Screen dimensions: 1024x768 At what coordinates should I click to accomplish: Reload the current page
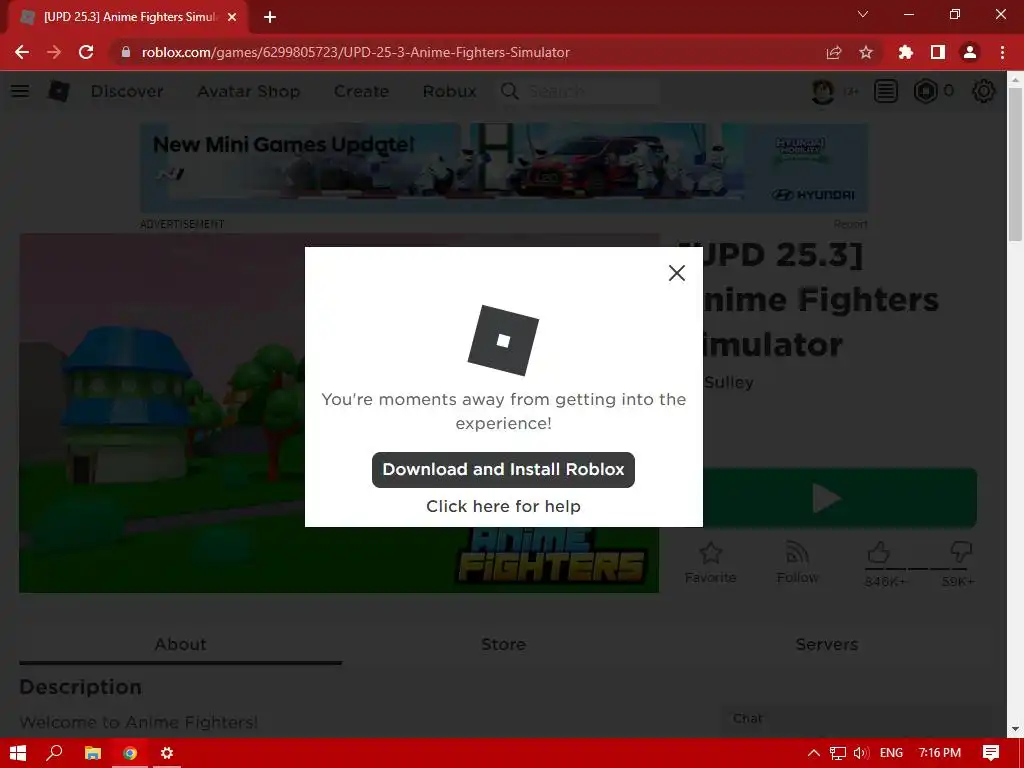pyautogui.click(x=86, y=52)
